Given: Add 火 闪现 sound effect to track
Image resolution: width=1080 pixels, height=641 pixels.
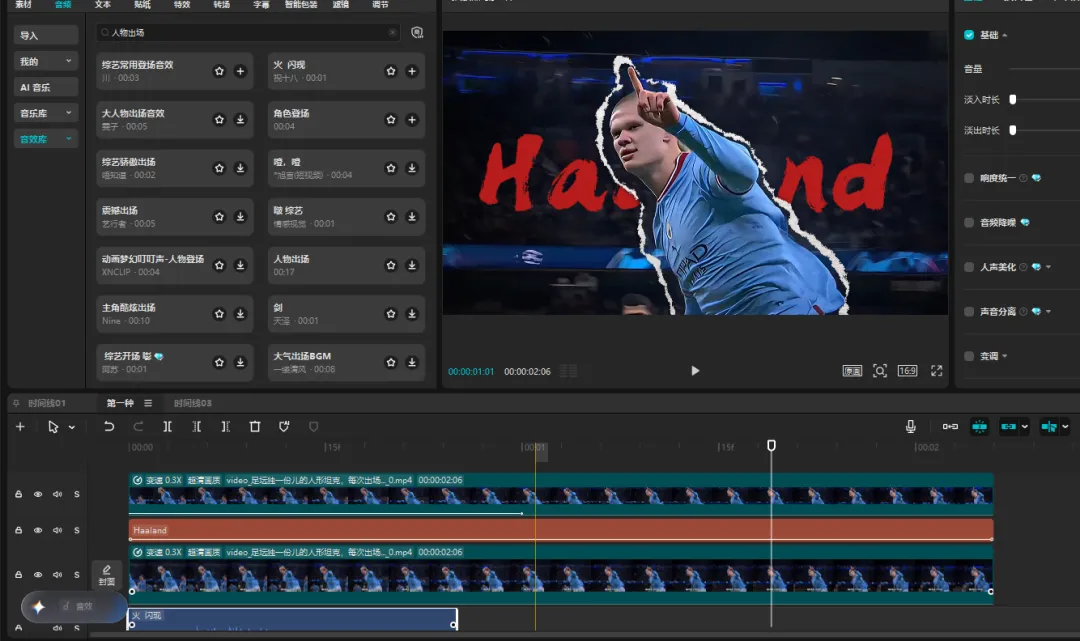Looking at the screenshot, I should click(x=412, y=71).
